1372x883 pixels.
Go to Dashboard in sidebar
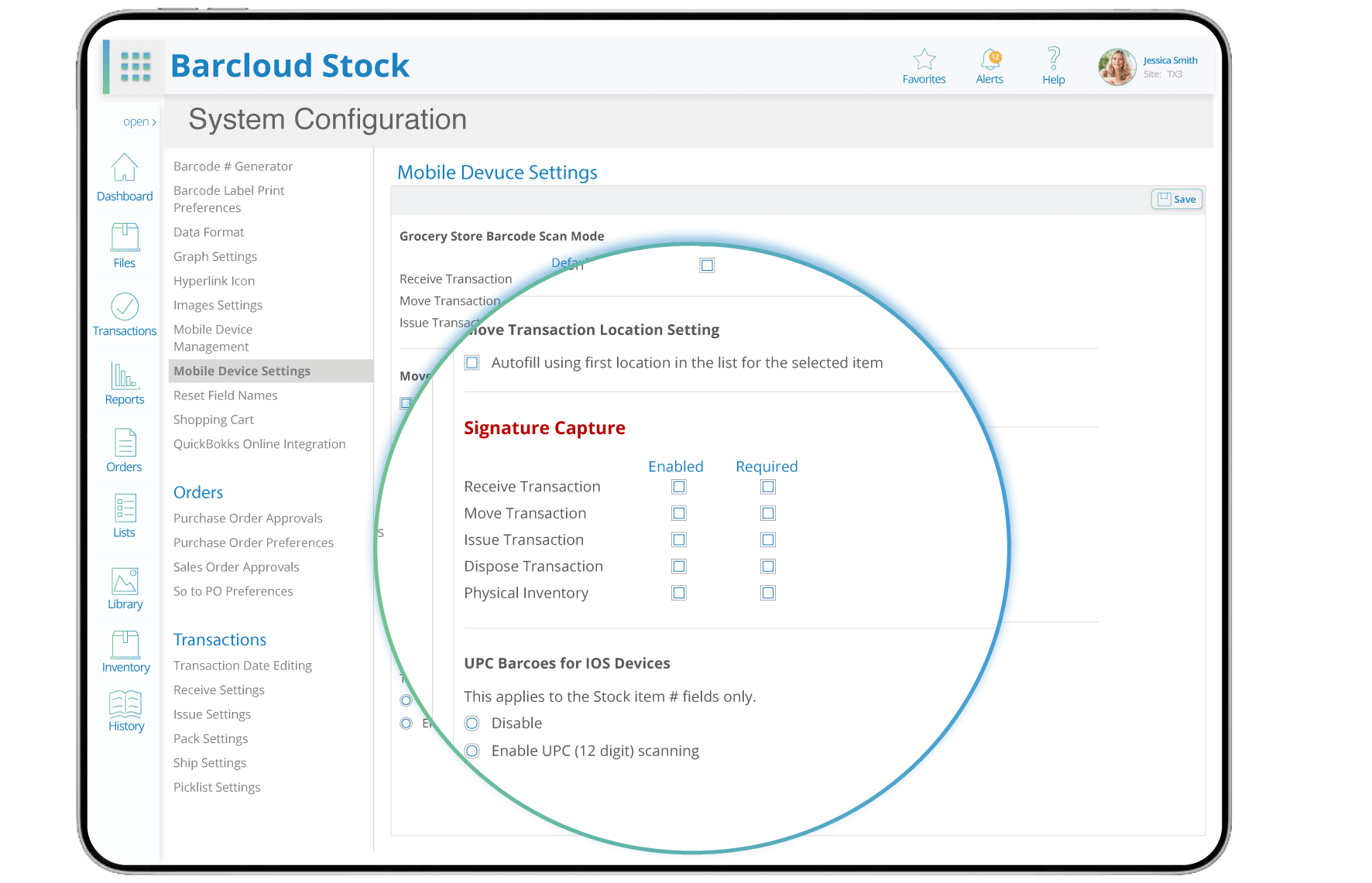125,178
